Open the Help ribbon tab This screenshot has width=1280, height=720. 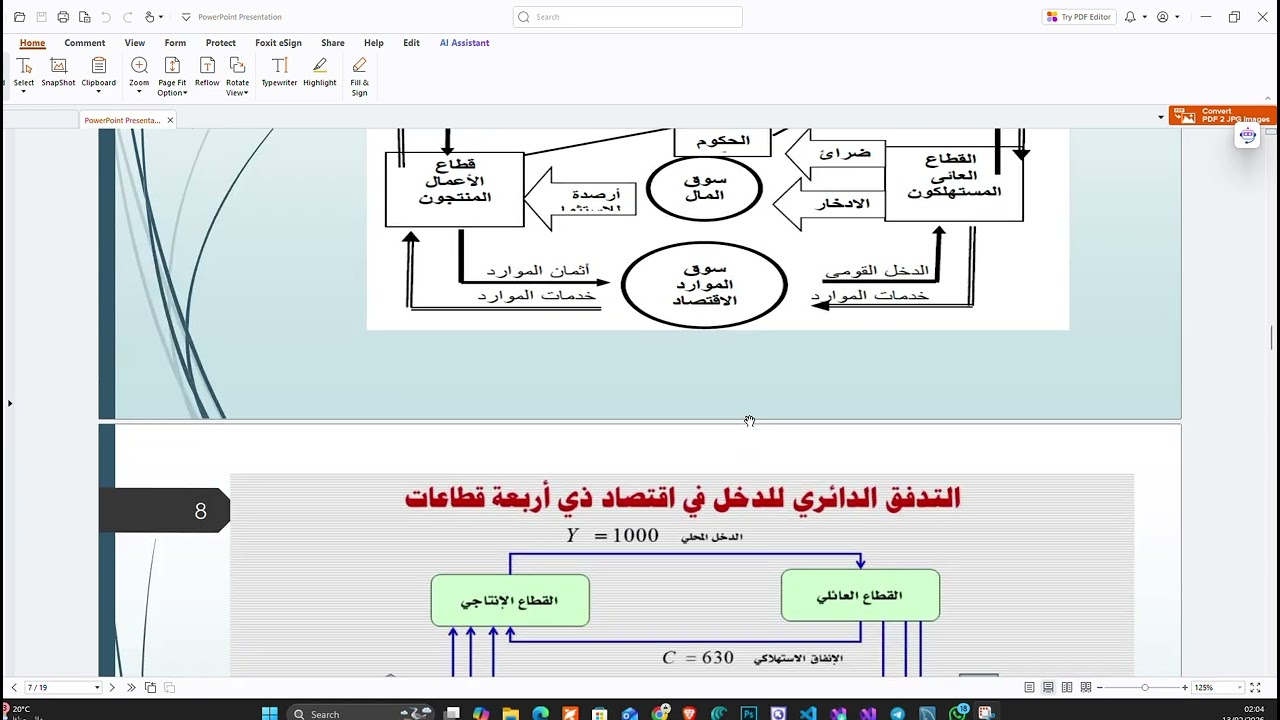(374, 43)
